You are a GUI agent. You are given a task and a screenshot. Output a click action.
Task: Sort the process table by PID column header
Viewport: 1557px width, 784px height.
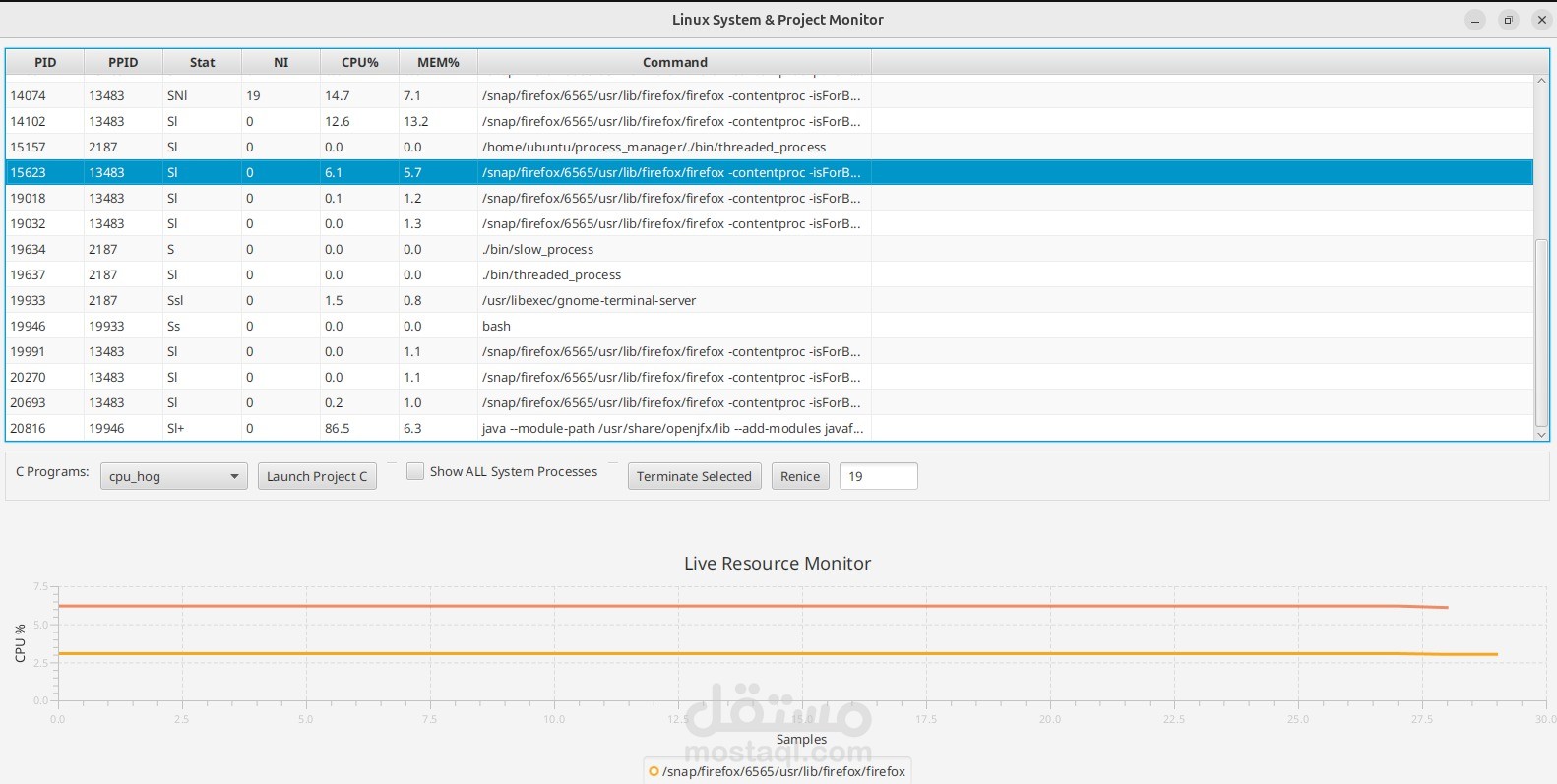[45, 62]
